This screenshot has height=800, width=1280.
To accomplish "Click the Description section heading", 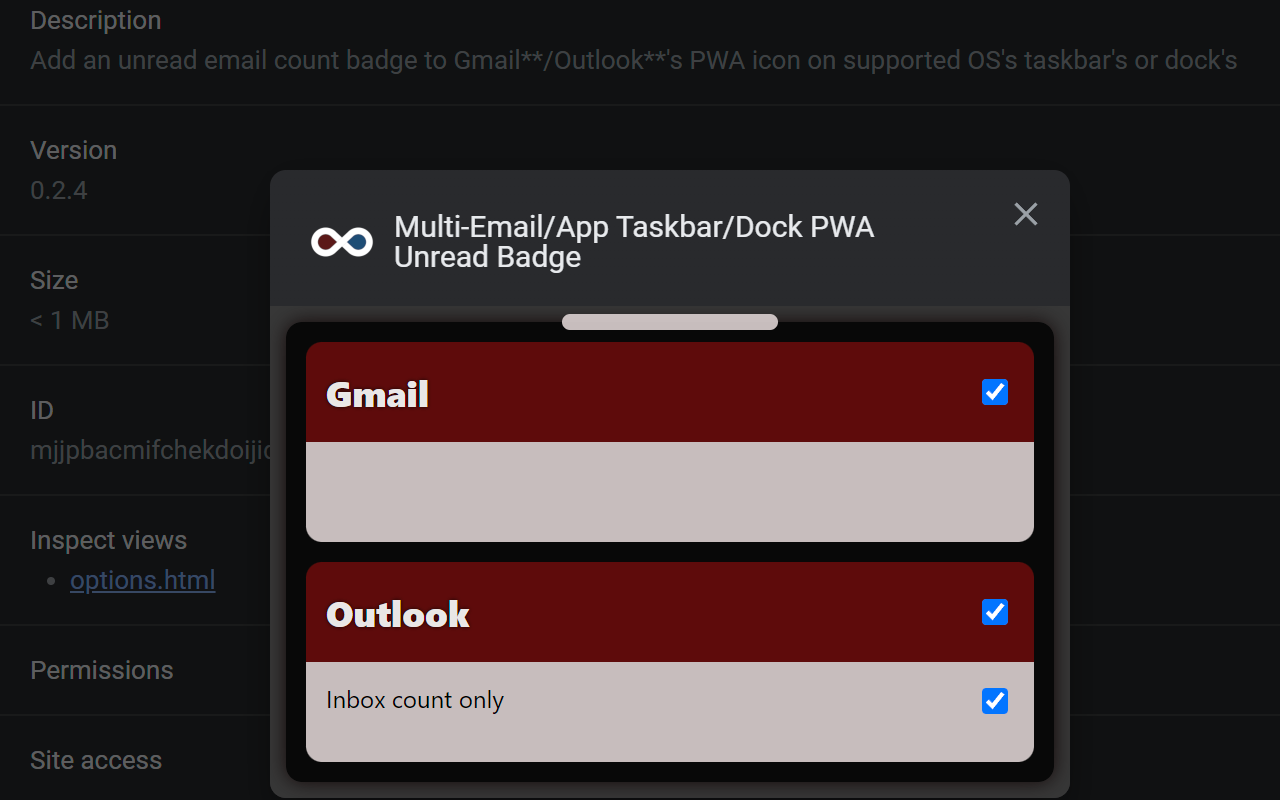I will (x=95, y=20).
